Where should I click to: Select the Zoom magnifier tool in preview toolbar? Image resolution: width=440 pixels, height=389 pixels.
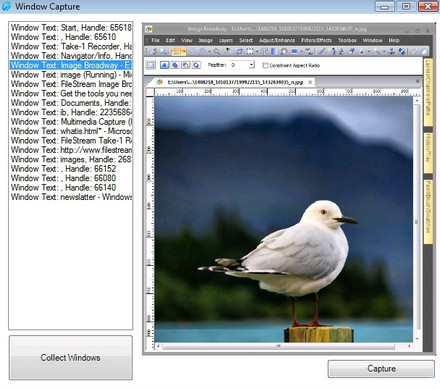163,51
